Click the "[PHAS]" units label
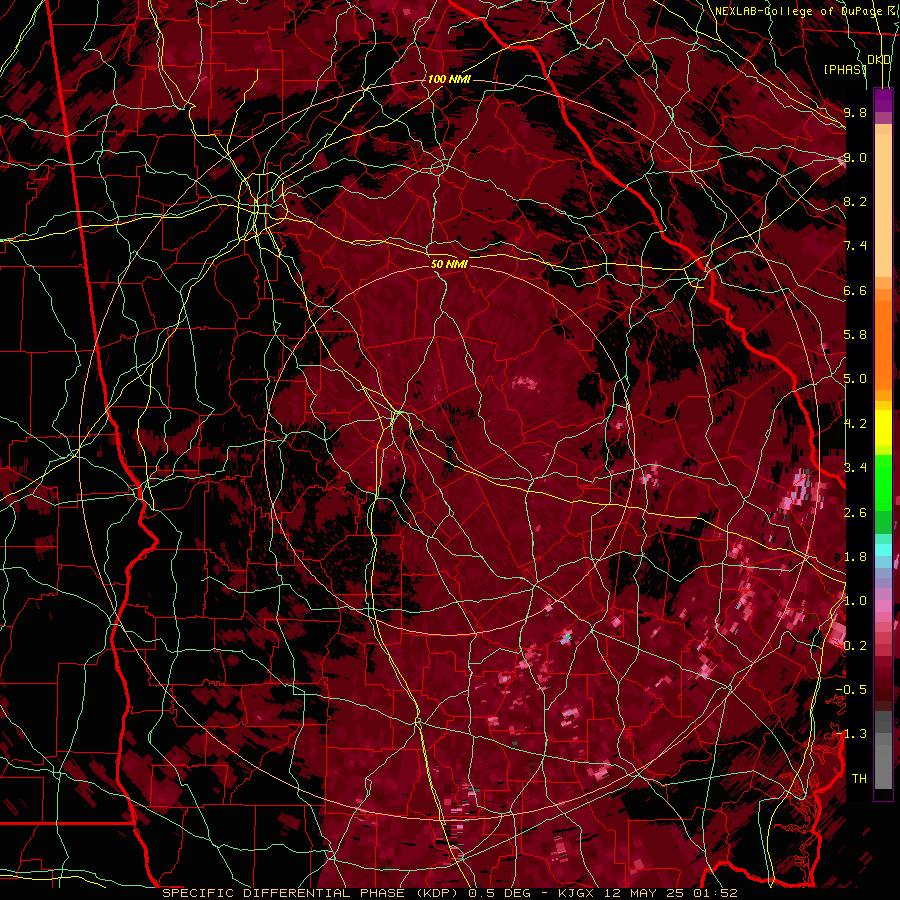Screen dimensions: 900x900 click(844, 69)
